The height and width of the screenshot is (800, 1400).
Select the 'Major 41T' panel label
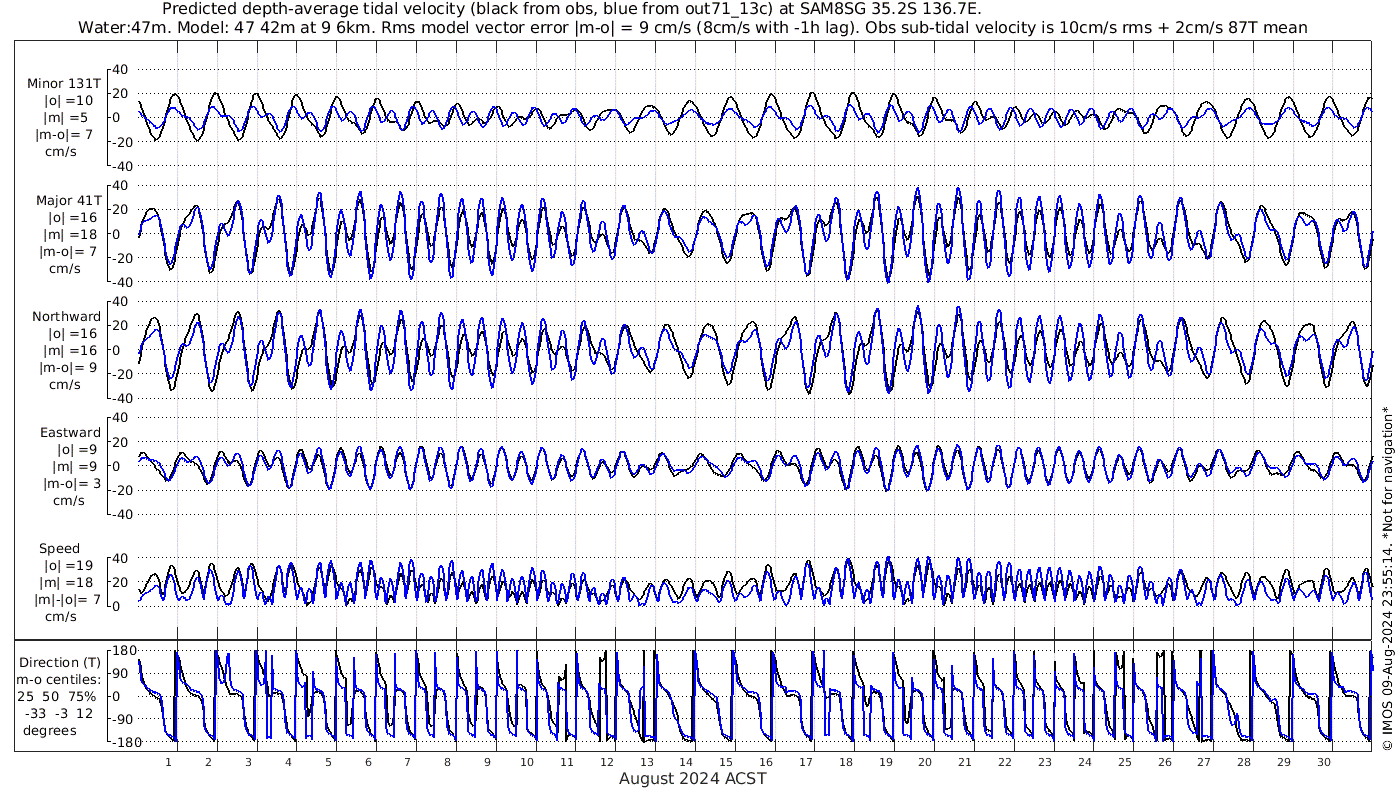tap(68, 201)
